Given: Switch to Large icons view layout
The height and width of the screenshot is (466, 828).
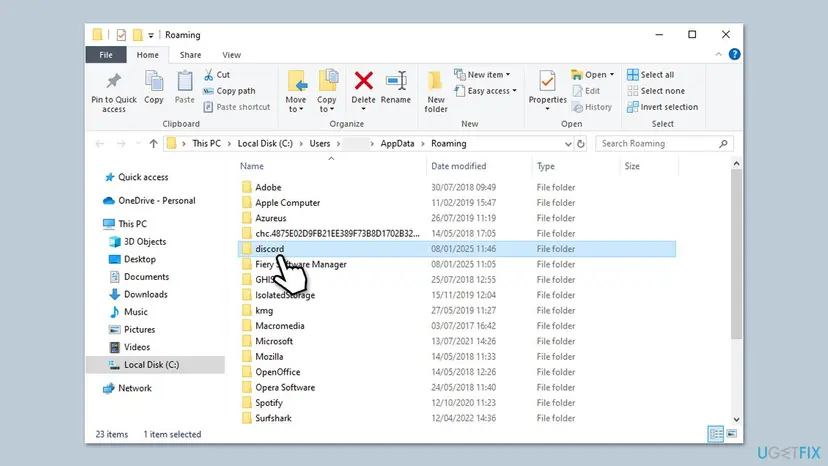Looking at the screenshot, I should coord(731,434).
